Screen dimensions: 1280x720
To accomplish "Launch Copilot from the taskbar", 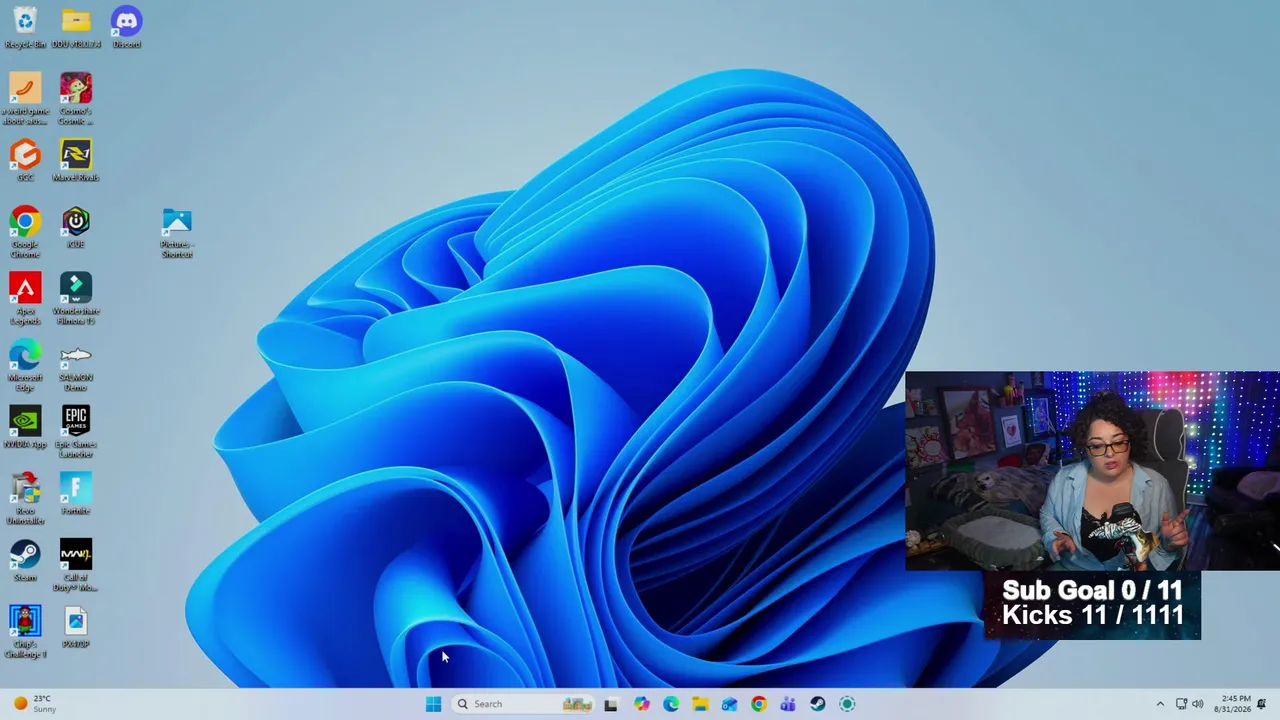I will click(x=641, y=704).
